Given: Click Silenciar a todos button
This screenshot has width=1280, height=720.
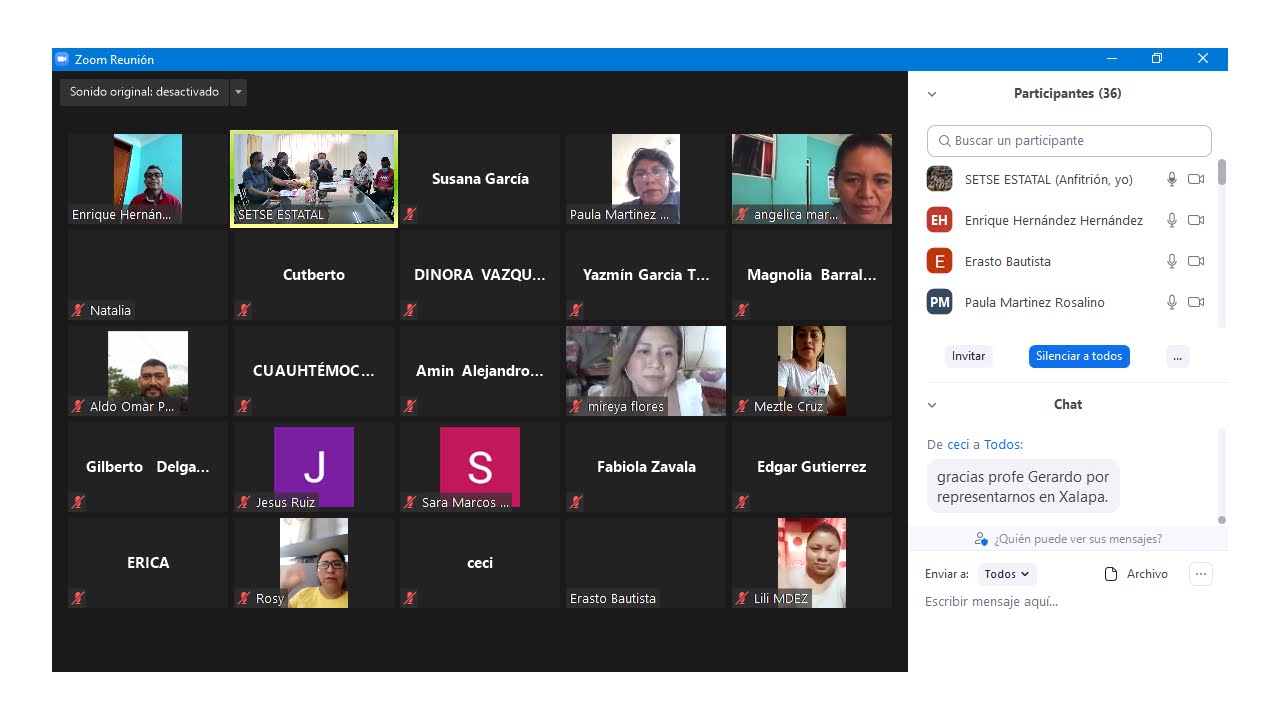Looking at the screenshot, I should [x=1079, y=356].
